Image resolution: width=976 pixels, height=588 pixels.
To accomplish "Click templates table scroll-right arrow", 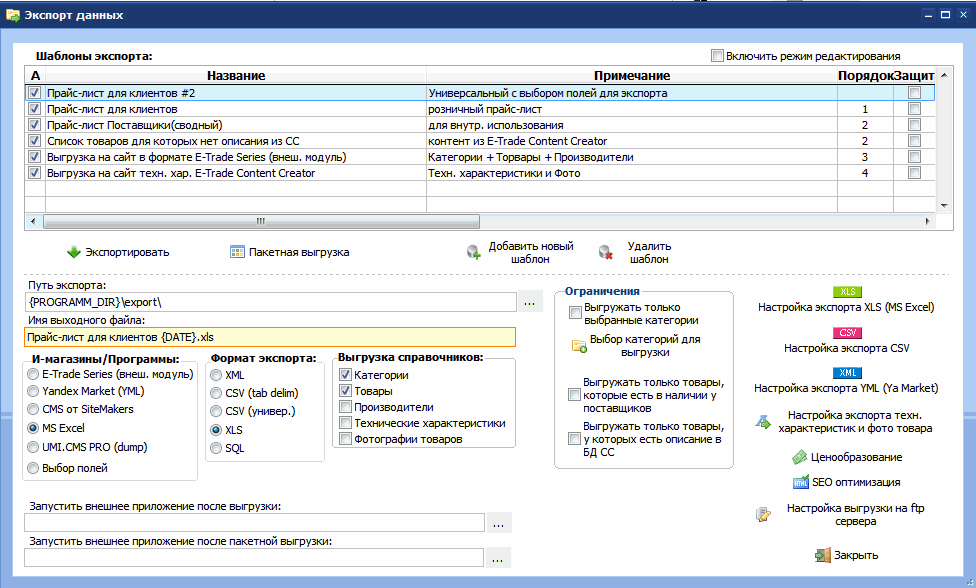I will pos(927,221).
